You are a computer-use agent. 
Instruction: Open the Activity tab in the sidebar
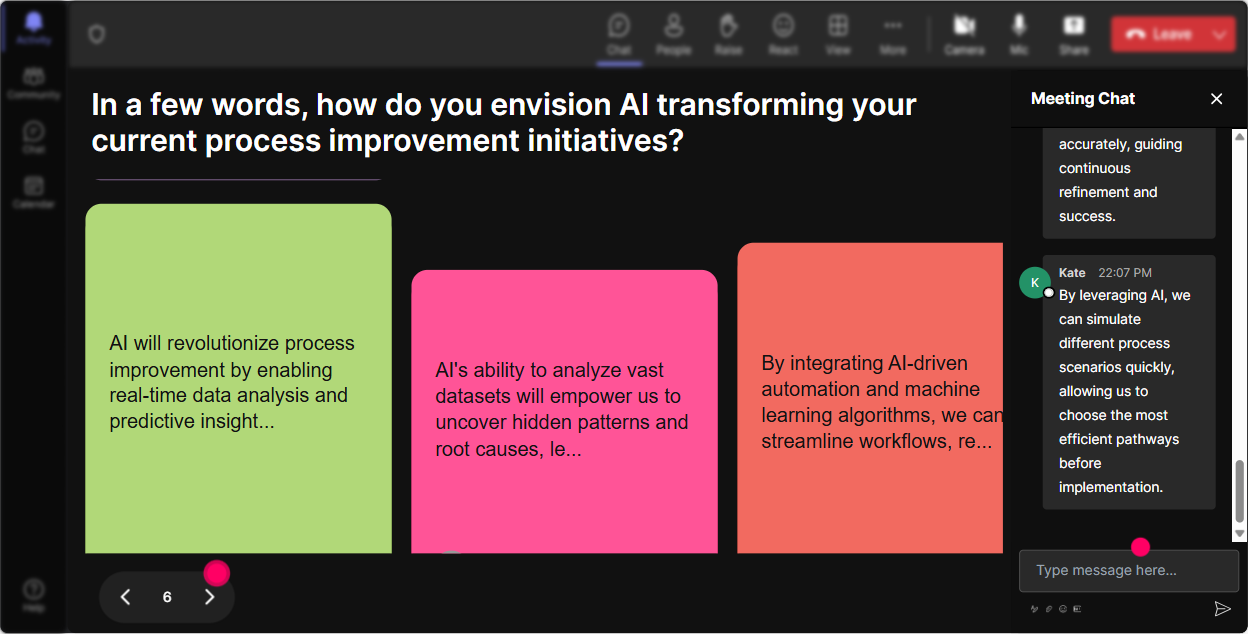[x=33, y=28]
